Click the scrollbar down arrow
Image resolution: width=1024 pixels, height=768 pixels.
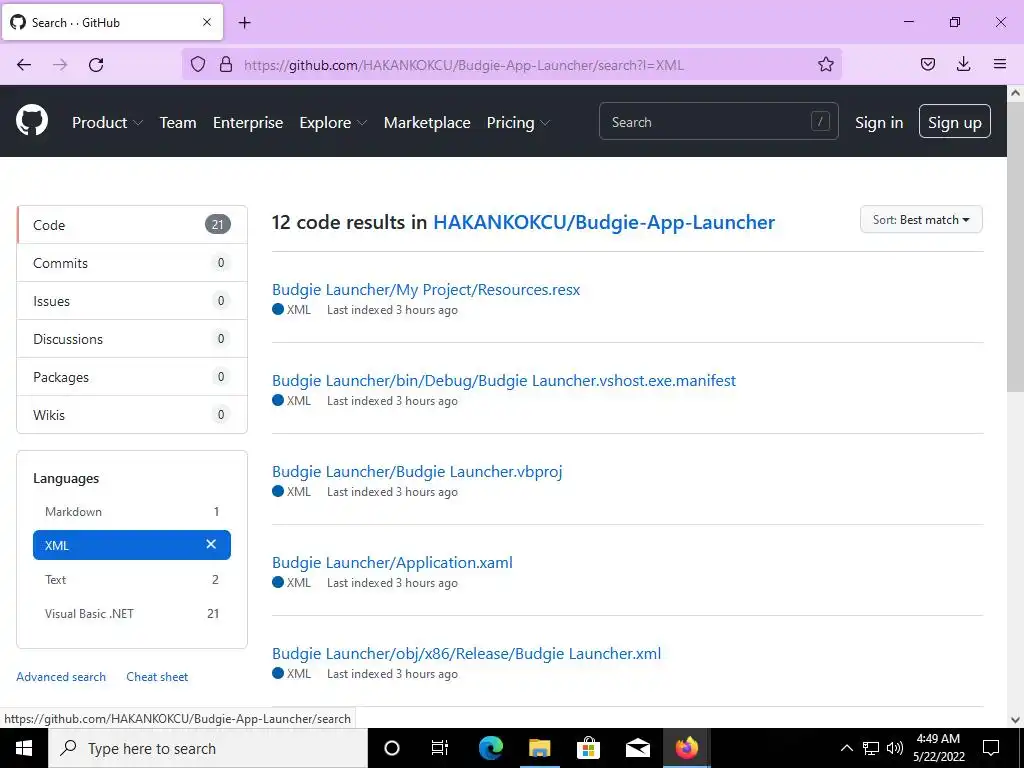pos(1015,720)
